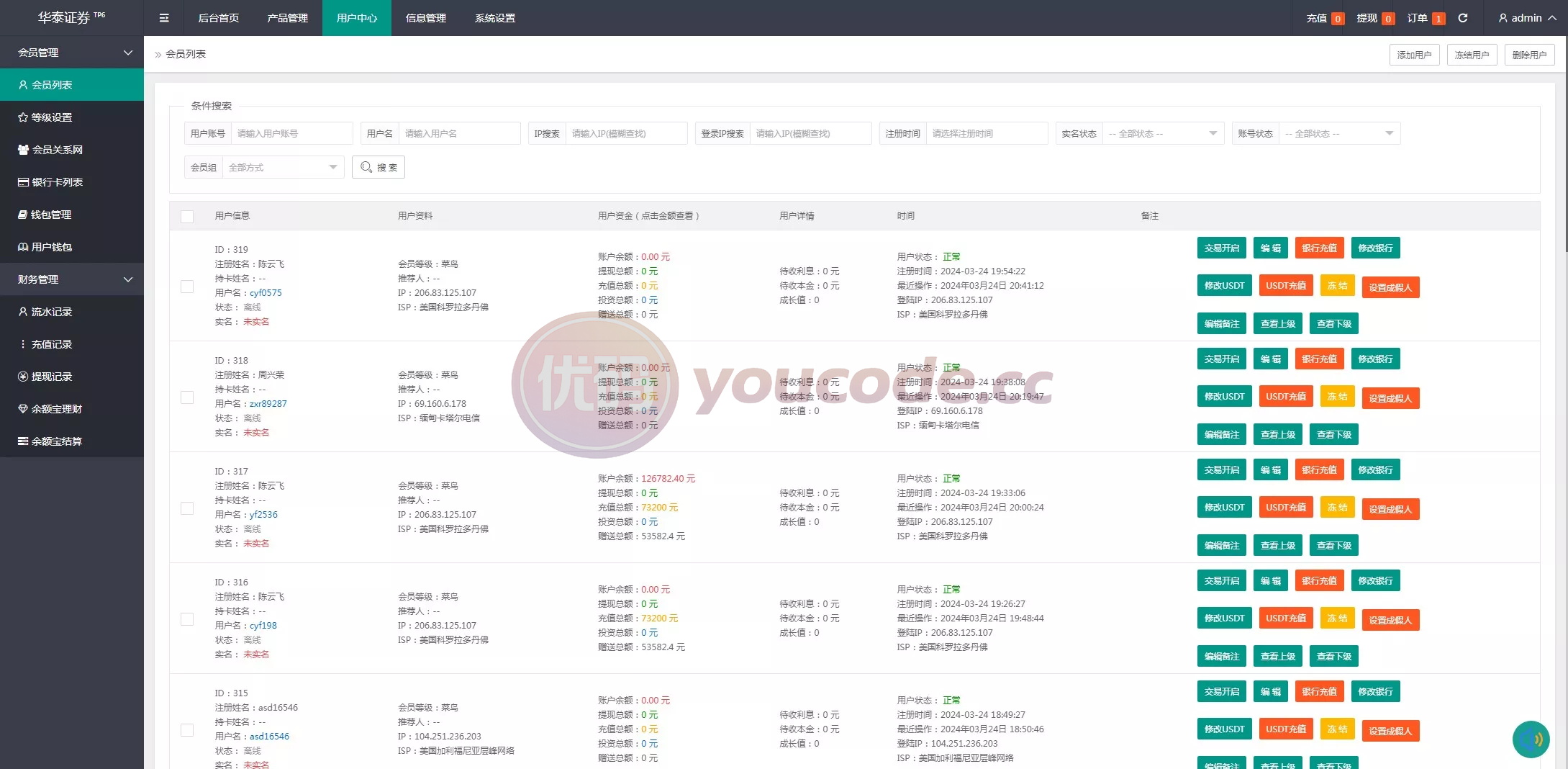The width and height of the screenshot is (1568, 769).
Task: Click the refresh icon in top bar
Action: tap(1463, 18)
